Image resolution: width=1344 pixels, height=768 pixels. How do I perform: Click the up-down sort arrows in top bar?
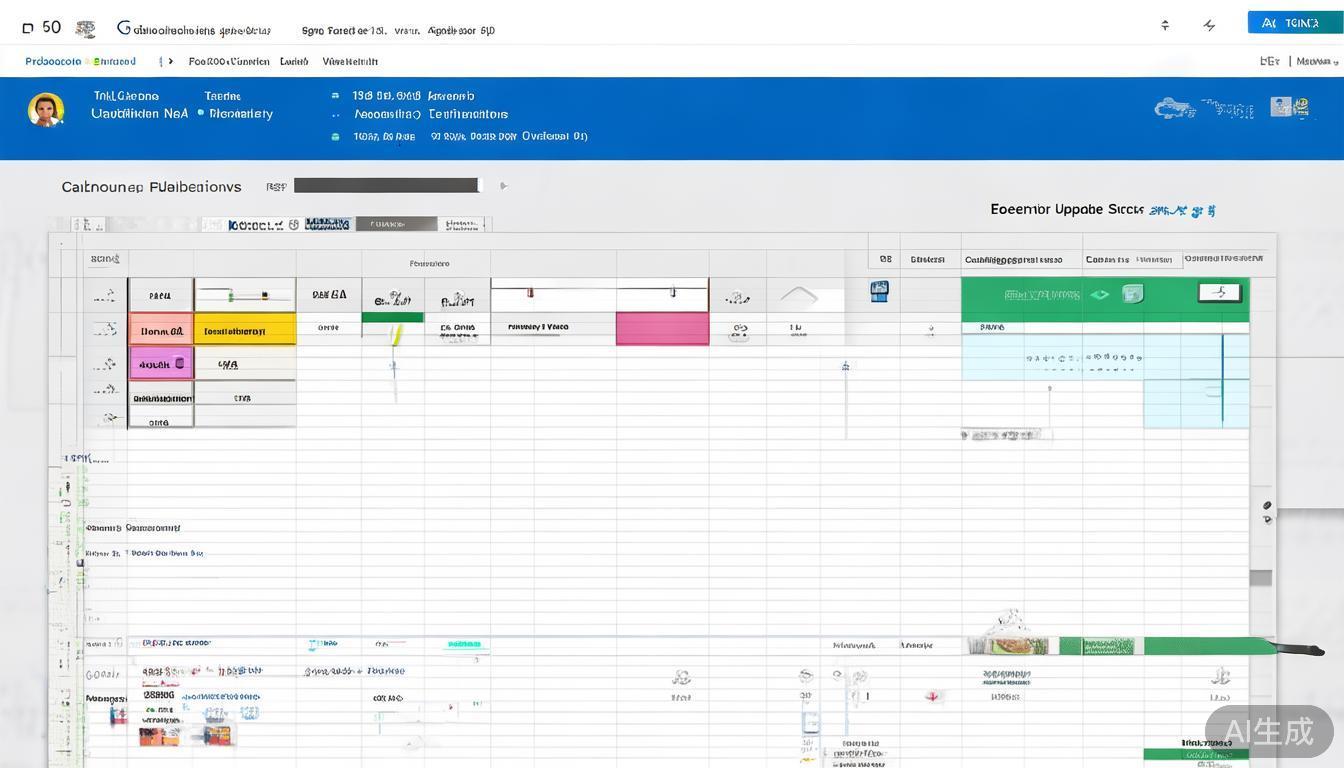[x=1165, y=25]
